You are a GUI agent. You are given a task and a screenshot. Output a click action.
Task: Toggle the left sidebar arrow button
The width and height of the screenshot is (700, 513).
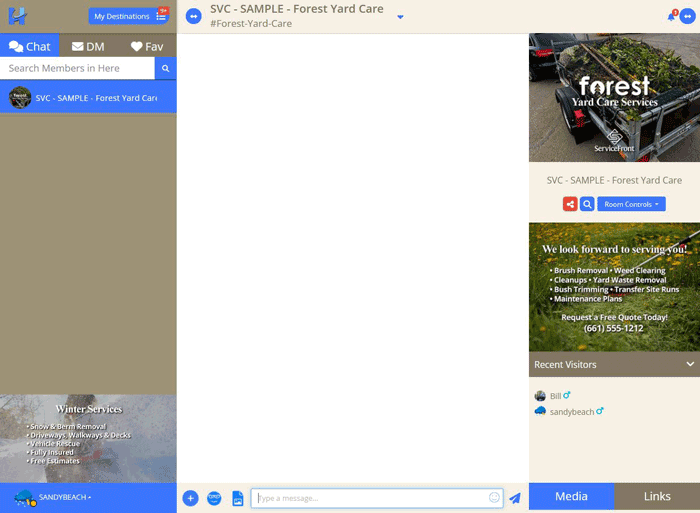194,16
